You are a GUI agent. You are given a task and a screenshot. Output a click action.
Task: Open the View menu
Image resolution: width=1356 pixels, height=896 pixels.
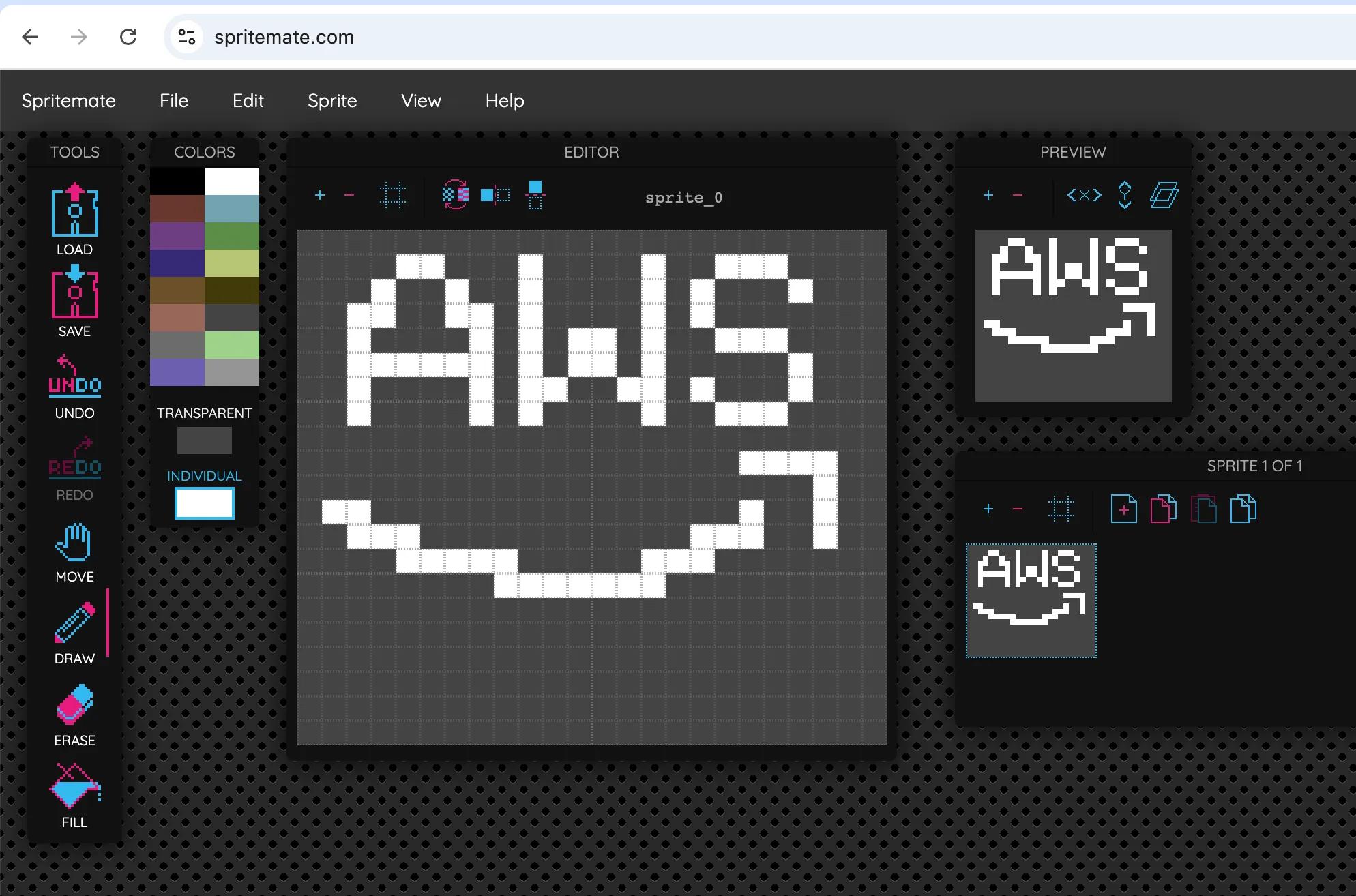coord(421,101)
